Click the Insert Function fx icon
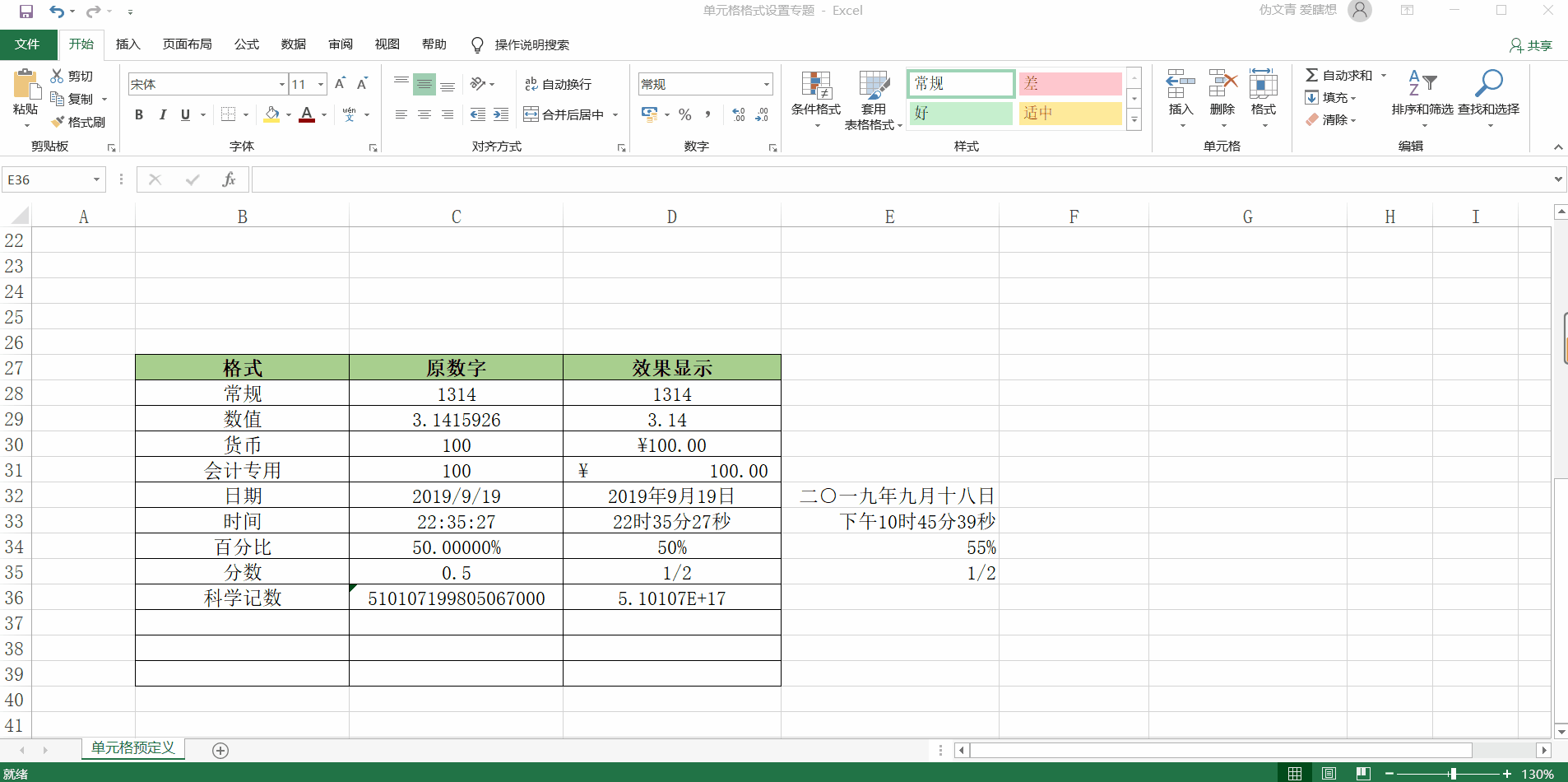This screenshot has height=782, width=1568. (229, 179)
